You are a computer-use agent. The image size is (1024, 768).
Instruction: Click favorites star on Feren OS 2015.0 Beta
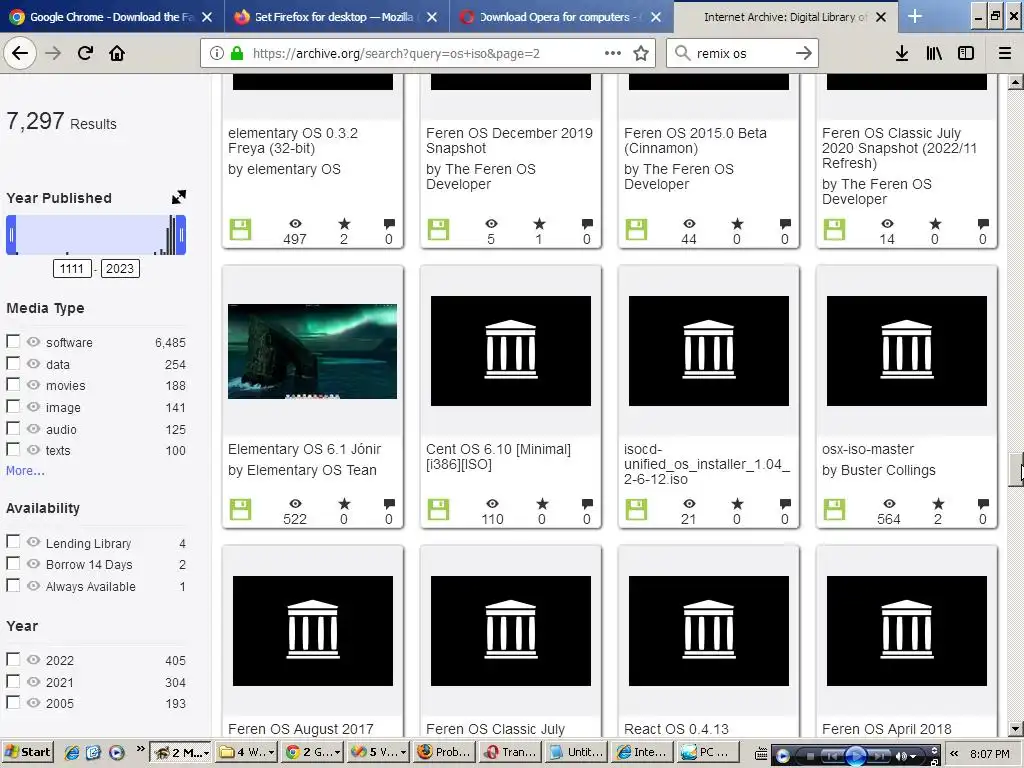tap(737, 224)
